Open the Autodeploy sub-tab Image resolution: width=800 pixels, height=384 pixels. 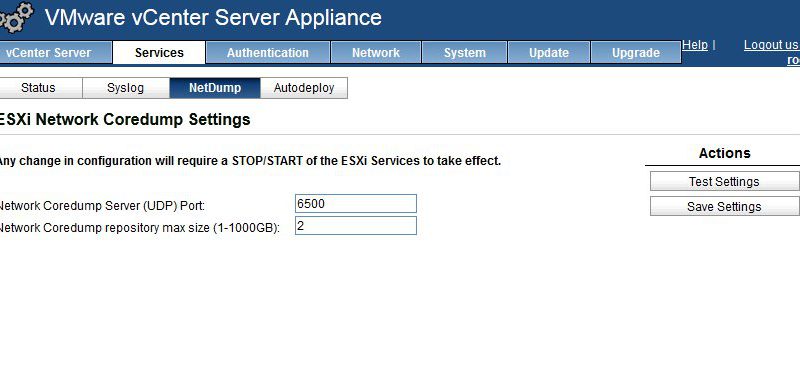point(304,88)
